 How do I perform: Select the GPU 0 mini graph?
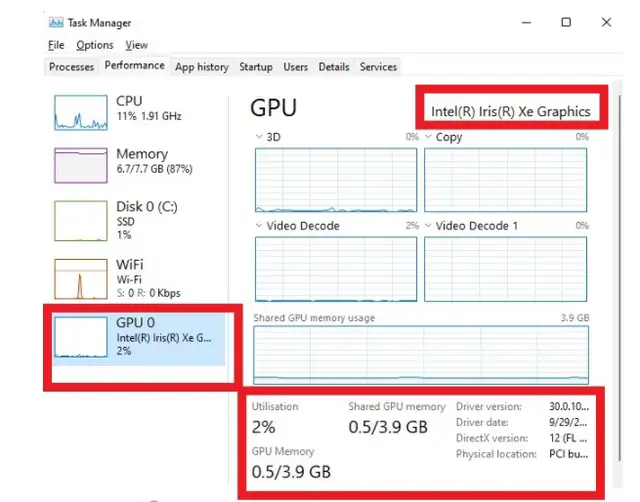click(x=81, y=337)
